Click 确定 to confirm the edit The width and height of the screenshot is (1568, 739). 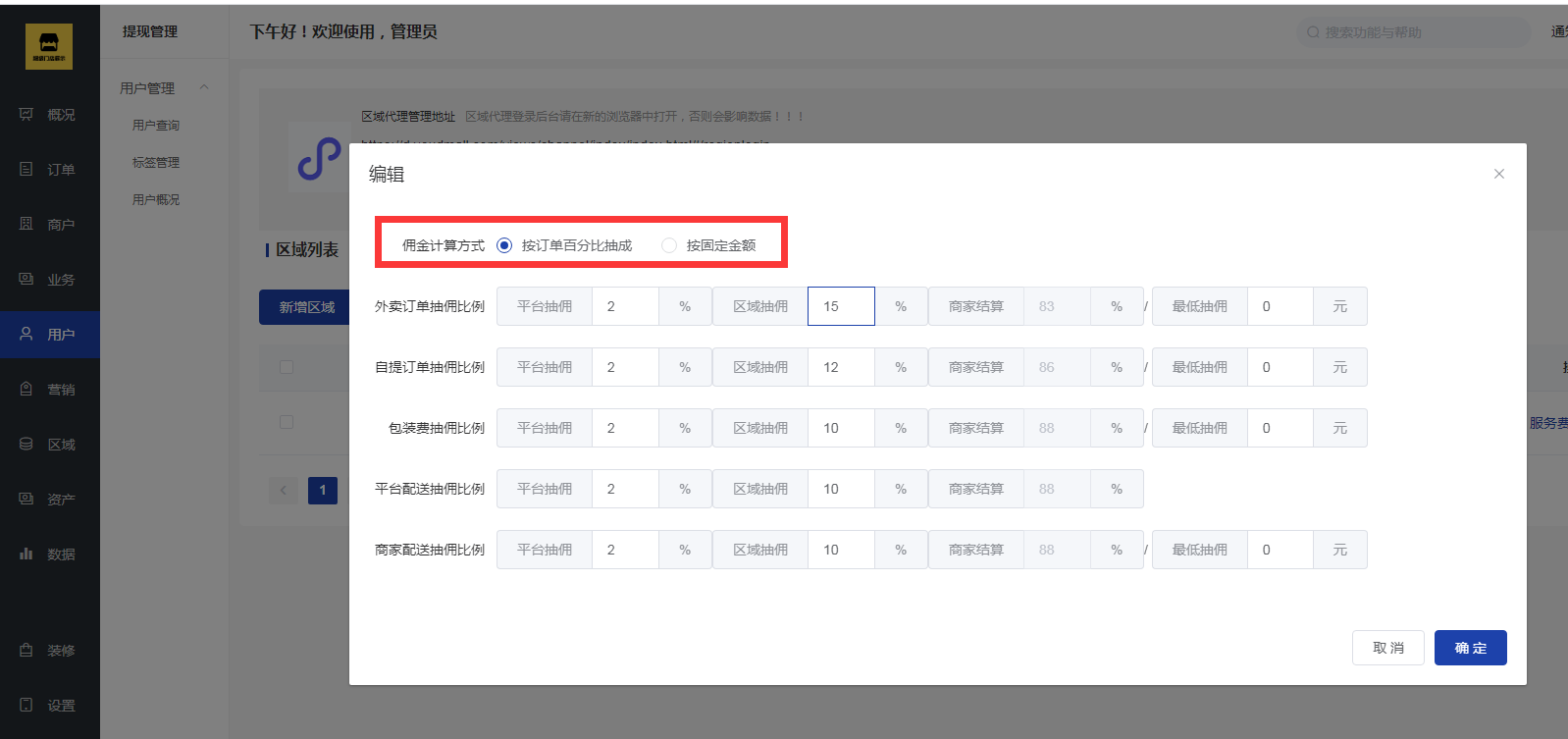click(1471, 648)
